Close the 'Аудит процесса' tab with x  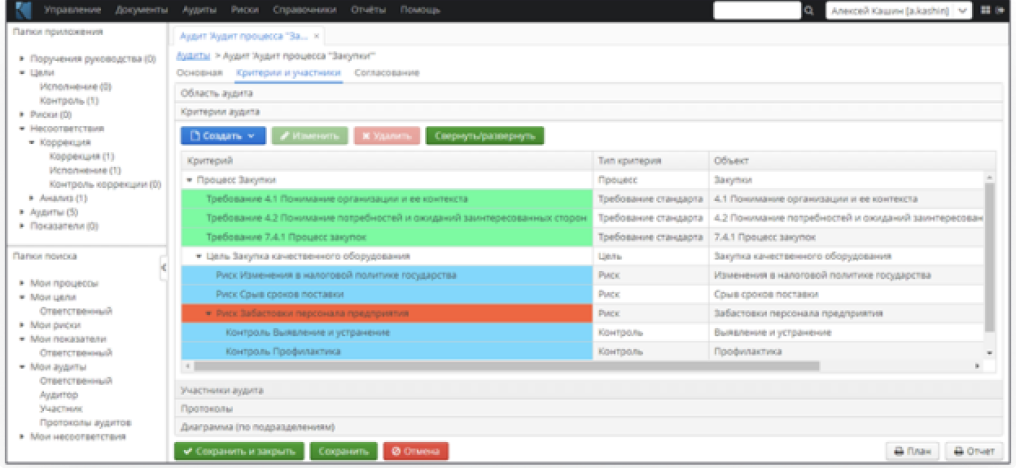(316, 36)
